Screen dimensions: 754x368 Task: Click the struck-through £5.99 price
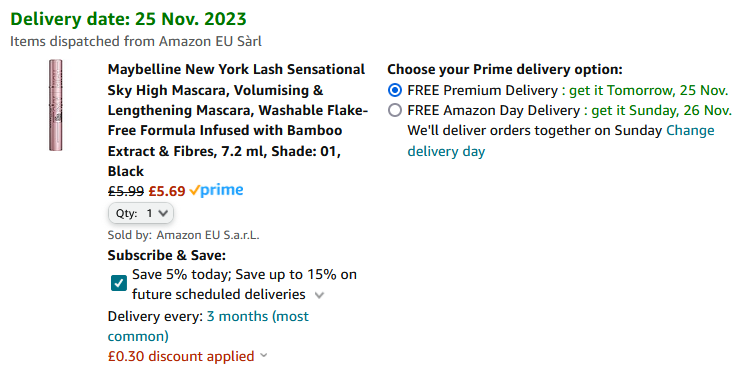(x=126, y=191)
